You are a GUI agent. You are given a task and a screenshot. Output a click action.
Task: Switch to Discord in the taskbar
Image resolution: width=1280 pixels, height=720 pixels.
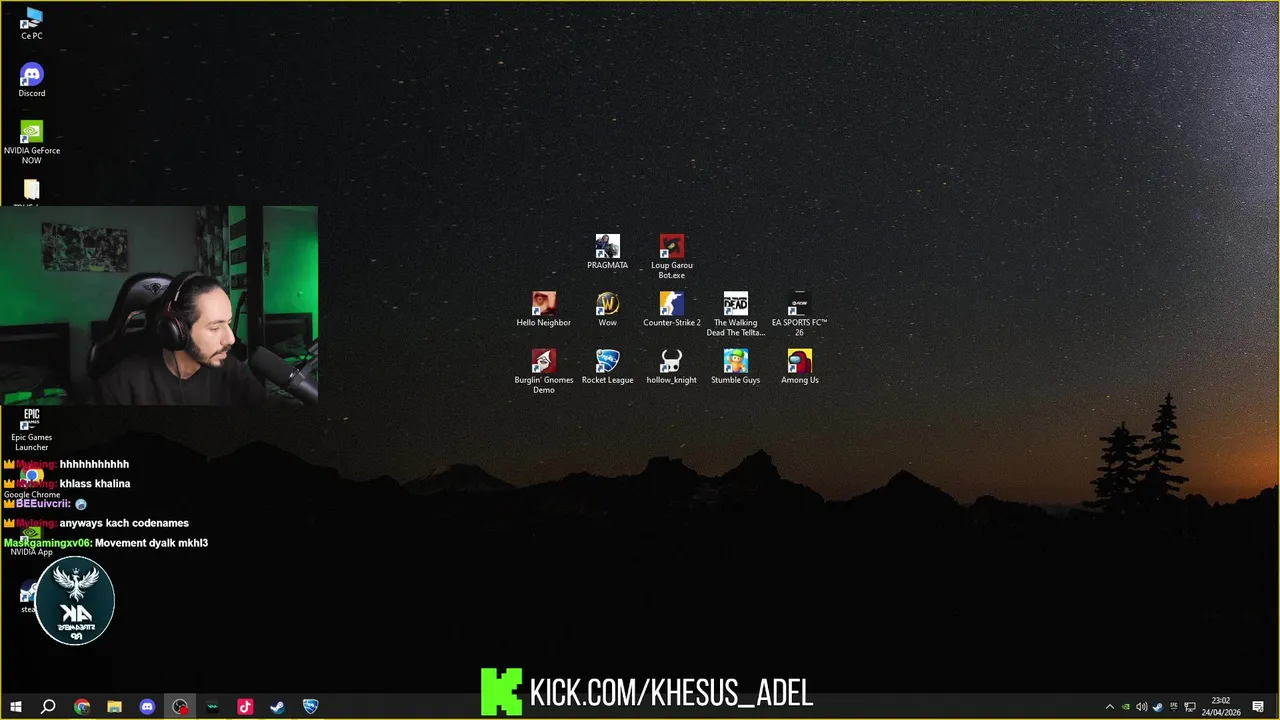click(x=147, y=707)
